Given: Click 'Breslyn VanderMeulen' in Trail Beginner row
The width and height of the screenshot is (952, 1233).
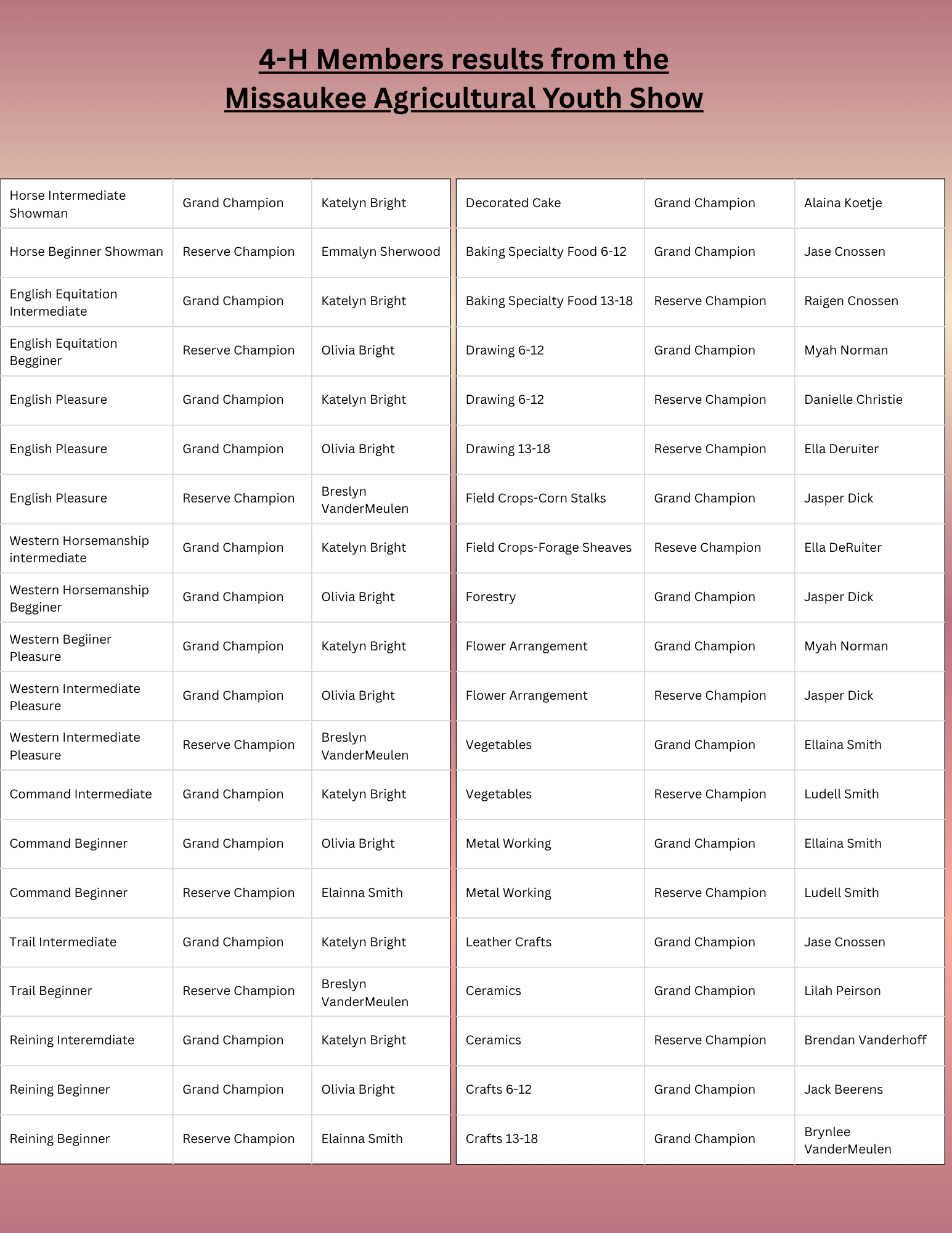Looking at the screenshot, I should click(x=365, y=993).
